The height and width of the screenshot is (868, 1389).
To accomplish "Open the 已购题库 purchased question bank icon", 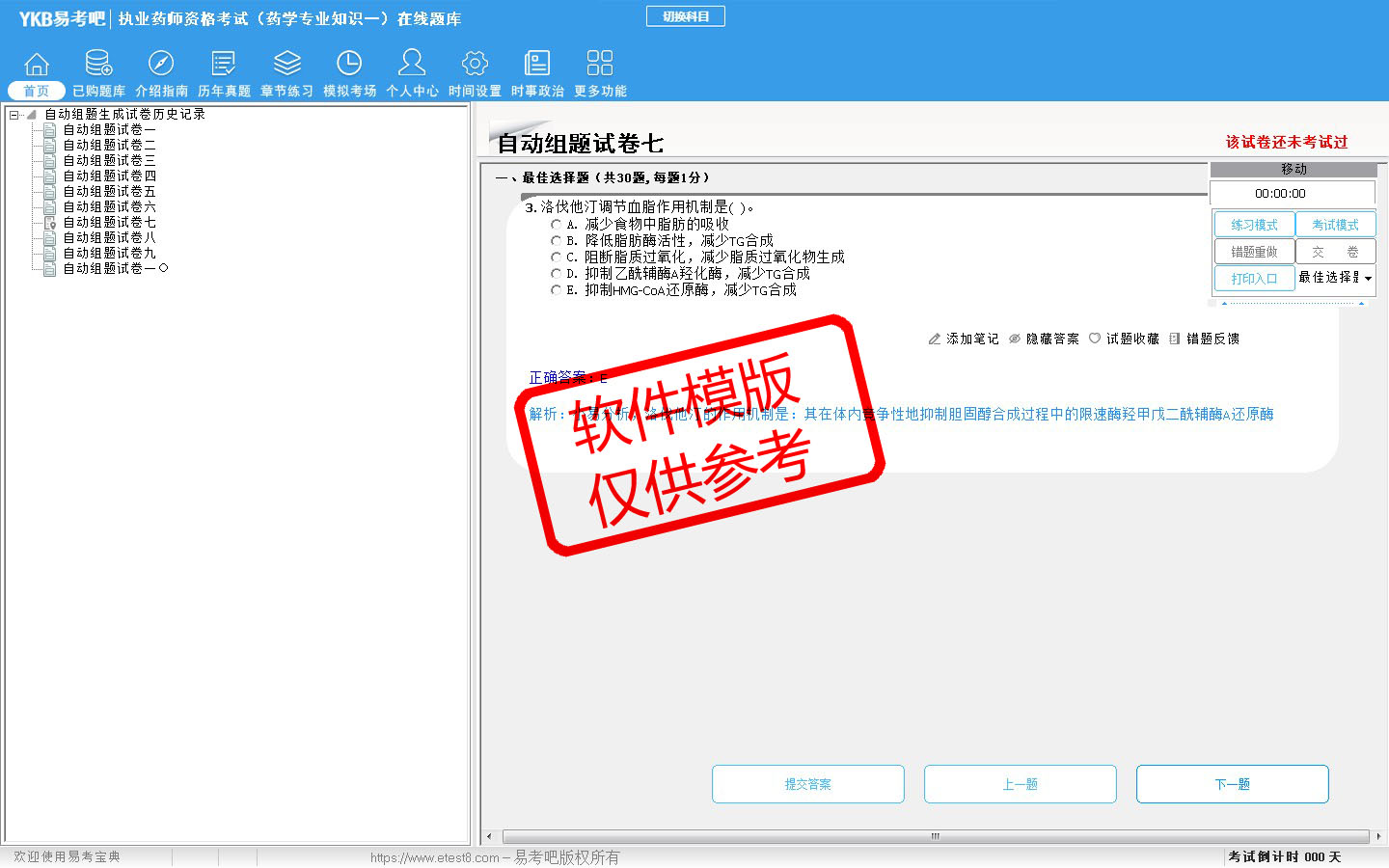I will pyautogui.click(x=98, y=65).
